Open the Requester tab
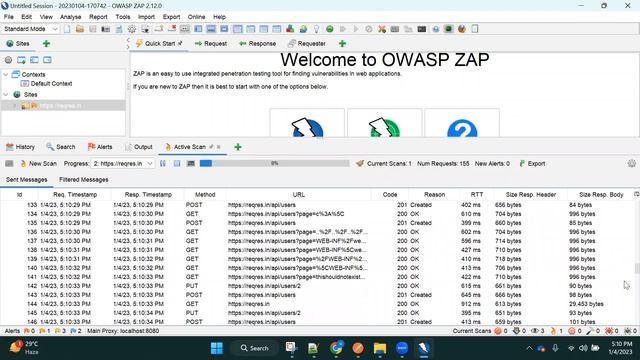640x360 pixels. pos(307,44)
